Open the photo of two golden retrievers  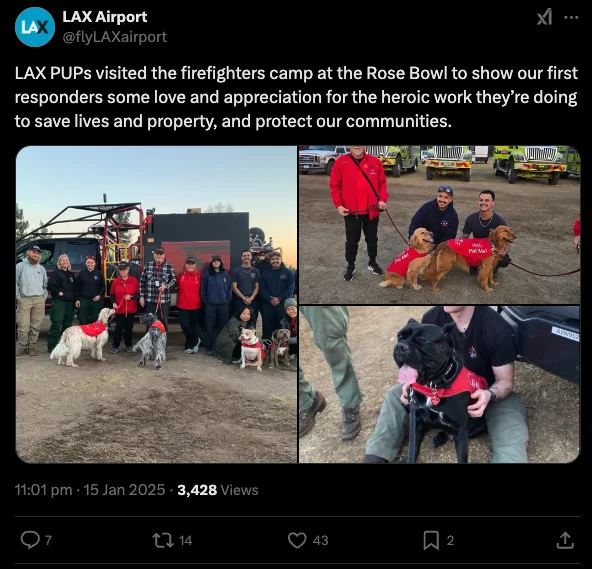[x=439, y=225]
